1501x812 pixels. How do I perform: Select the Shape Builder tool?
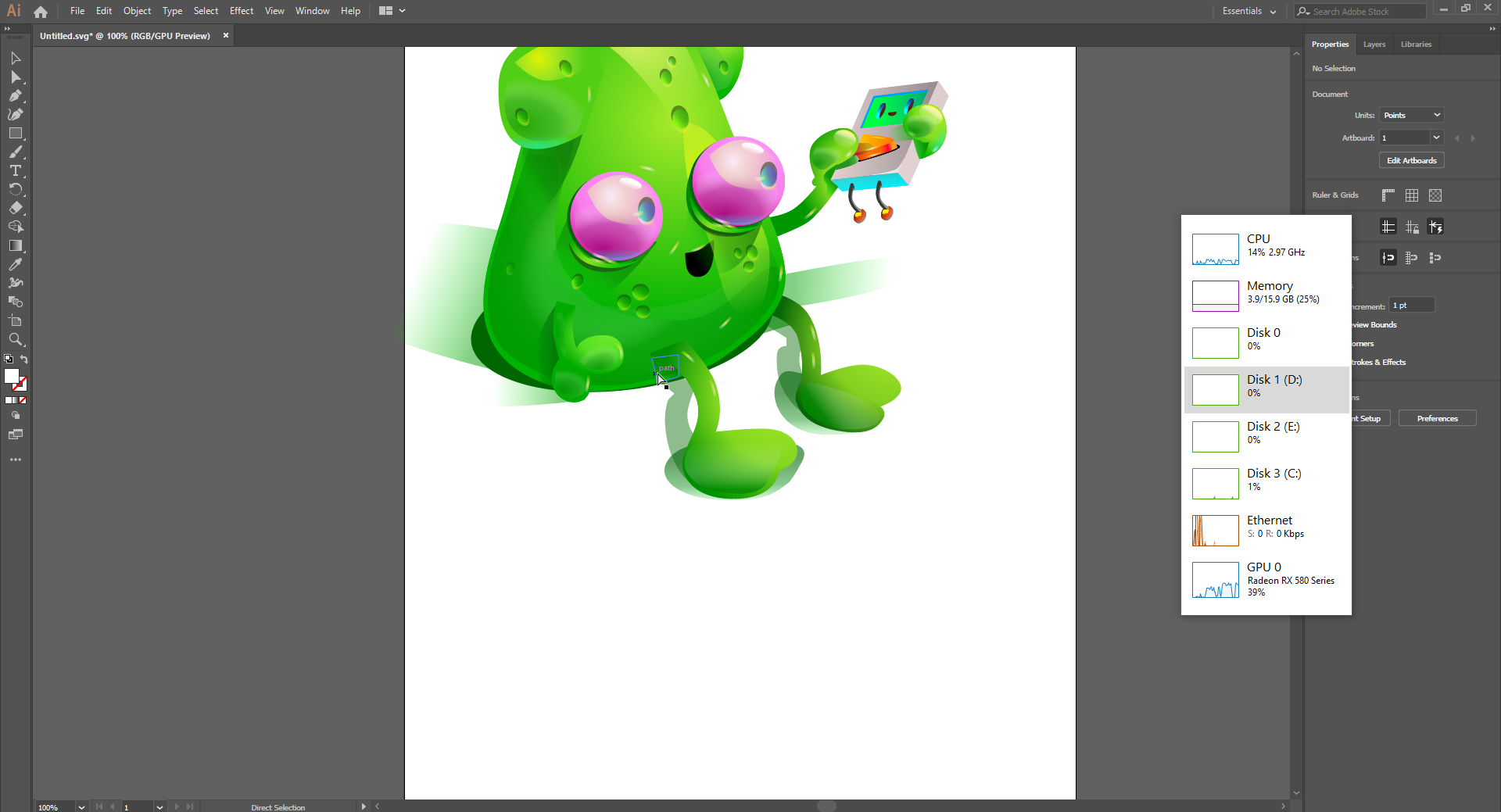tap(15, 227)
